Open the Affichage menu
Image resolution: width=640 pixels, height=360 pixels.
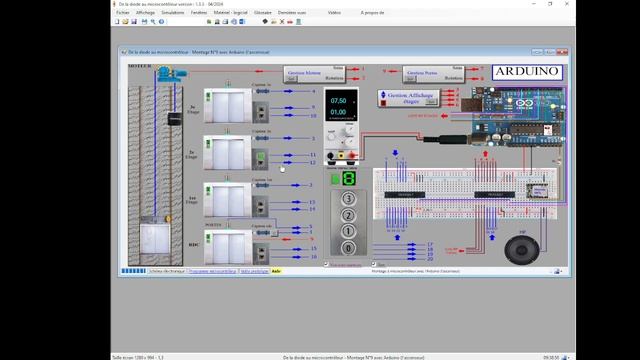(145, 13)
